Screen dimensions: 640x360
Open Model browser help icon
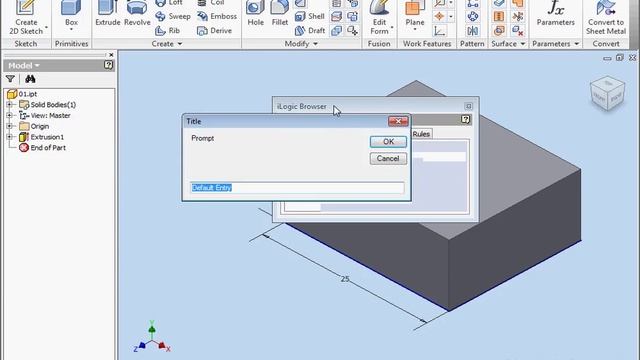click(x=108, y=65)
